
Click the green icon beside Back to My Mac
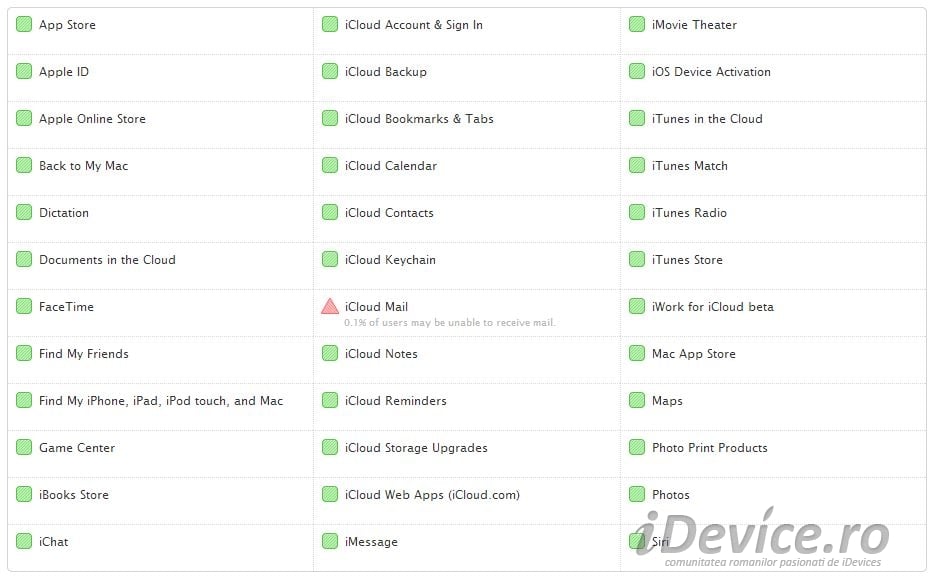24,165
